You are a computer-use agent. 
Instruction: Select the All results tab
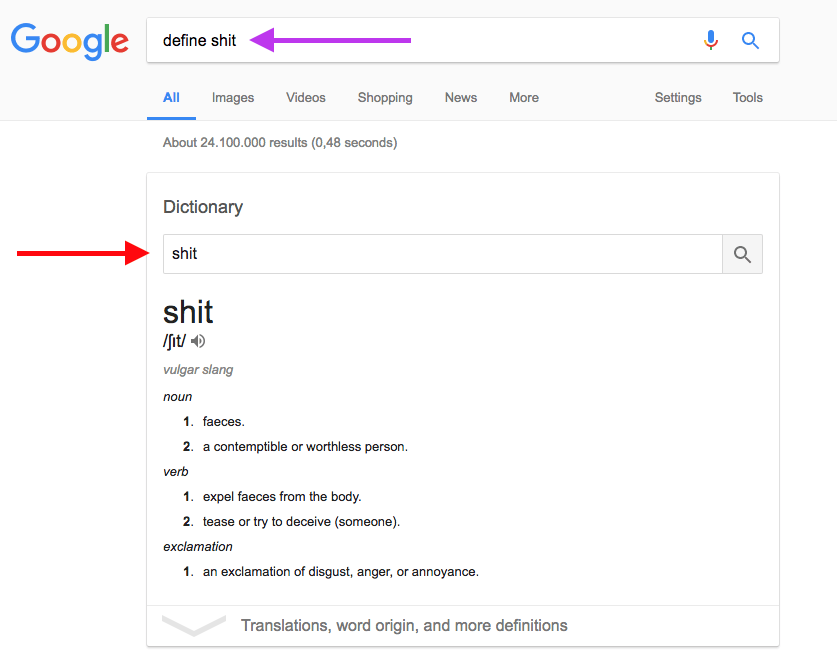(170, 97)
